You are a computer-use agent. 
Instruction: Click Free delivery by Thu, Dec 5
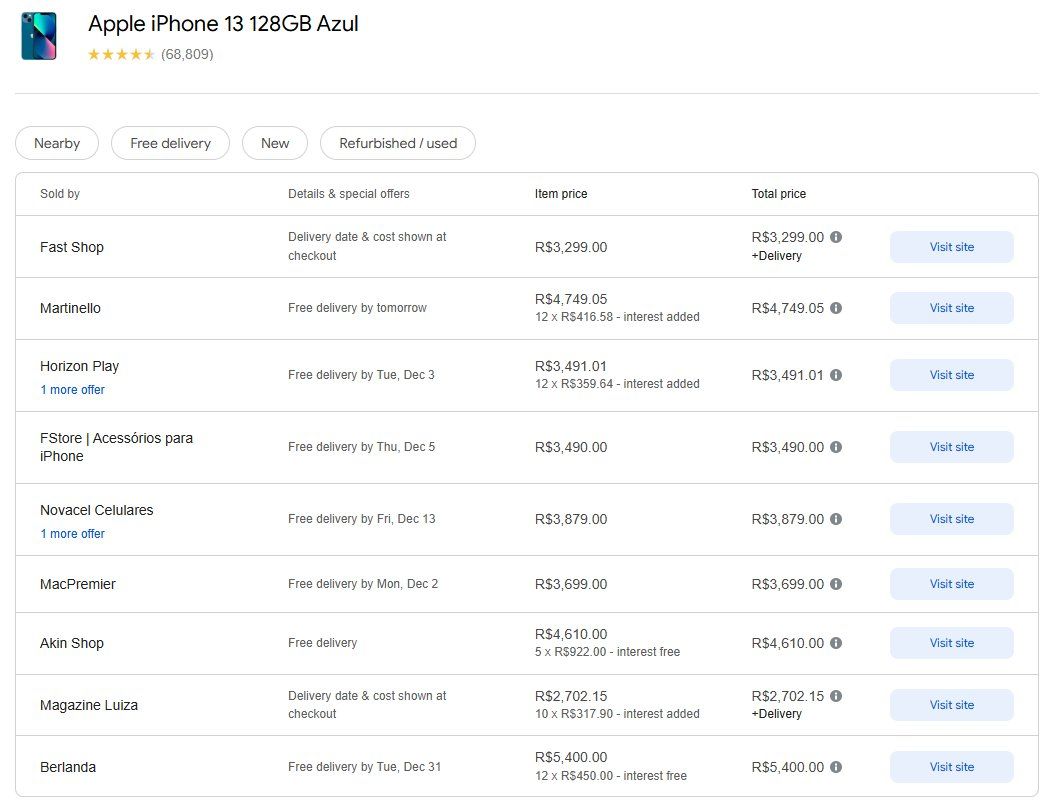(362, 447)
